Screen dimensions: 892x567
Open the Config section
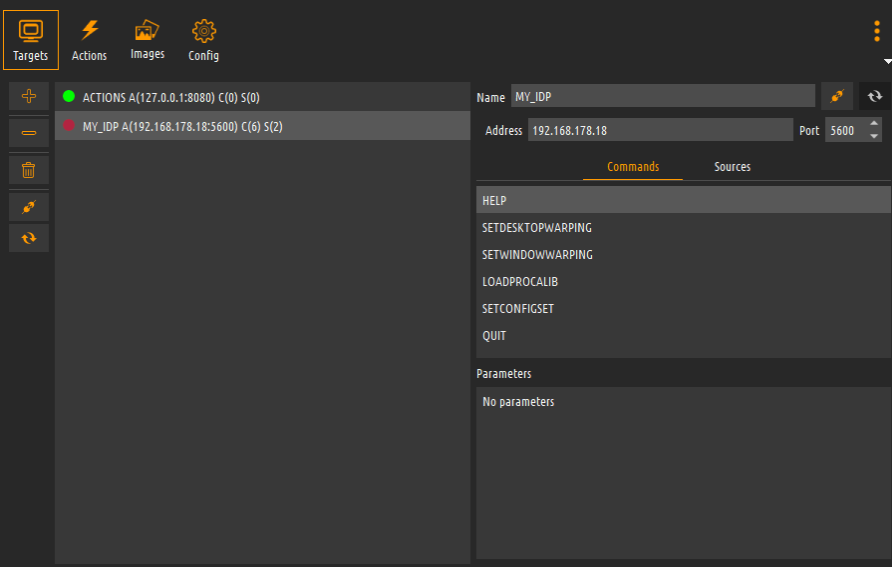click(x=204, y=40)
